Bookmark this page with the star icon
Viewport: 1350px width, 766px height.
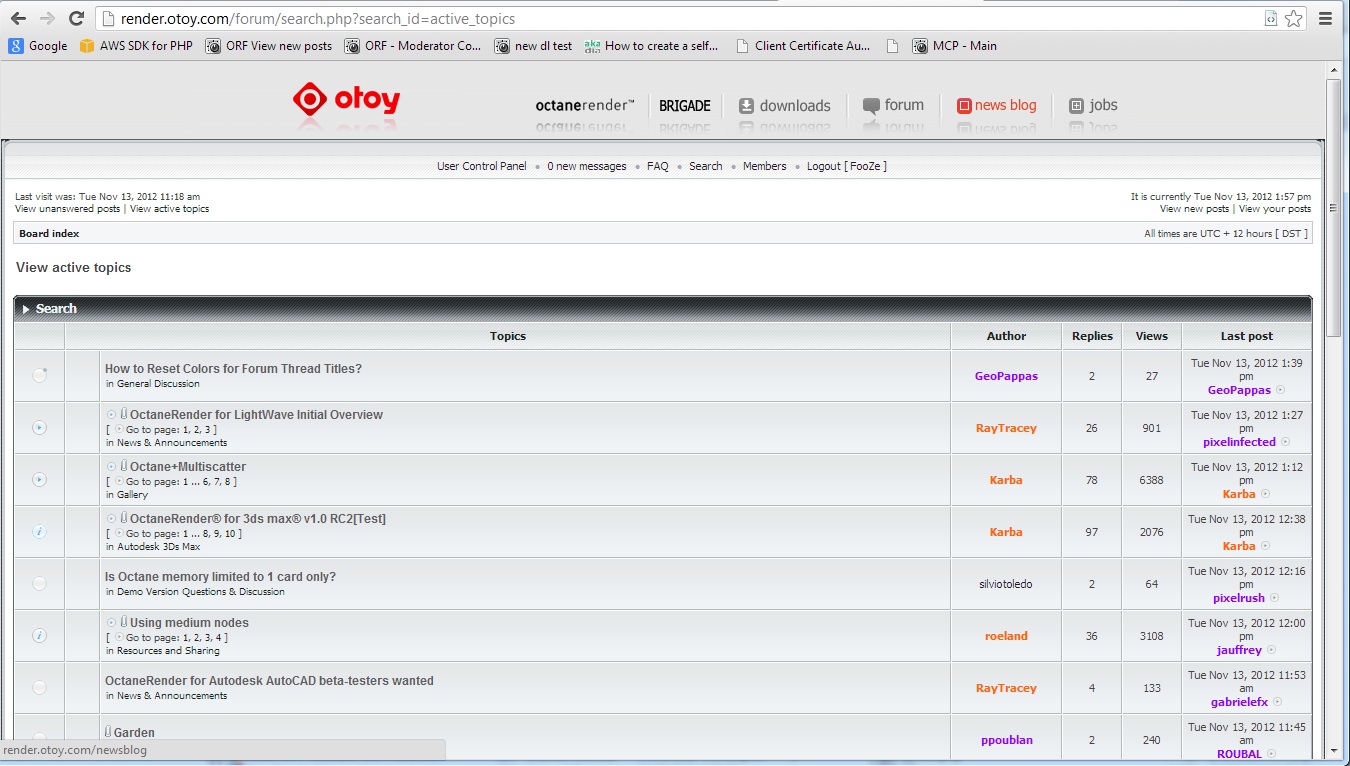pos(1294,18)
